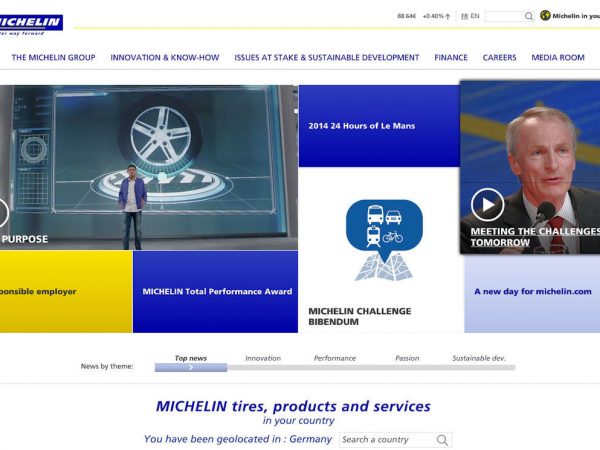The image size is (600, 450).
Task: Open MICHELIN Total Performance Award tile
Action: pyautogui.click(x=215, y=292)
